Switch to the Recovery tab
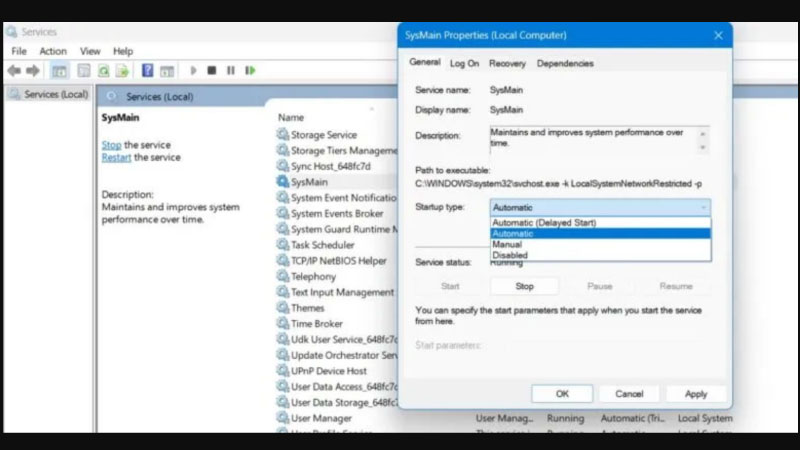 tap(507, 64)
